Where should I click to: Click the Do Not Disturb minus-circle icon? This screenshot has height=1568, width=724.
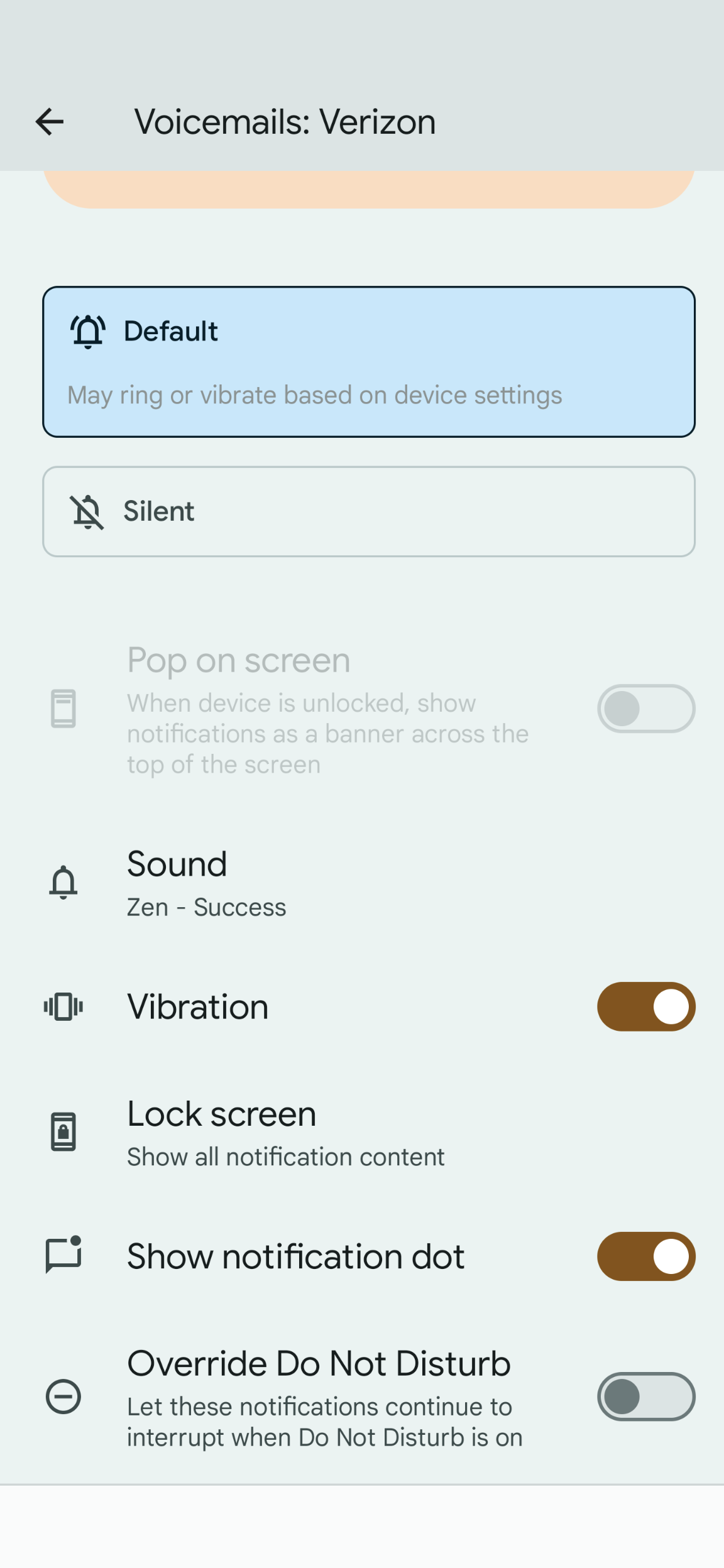(x=63, y=1396)
